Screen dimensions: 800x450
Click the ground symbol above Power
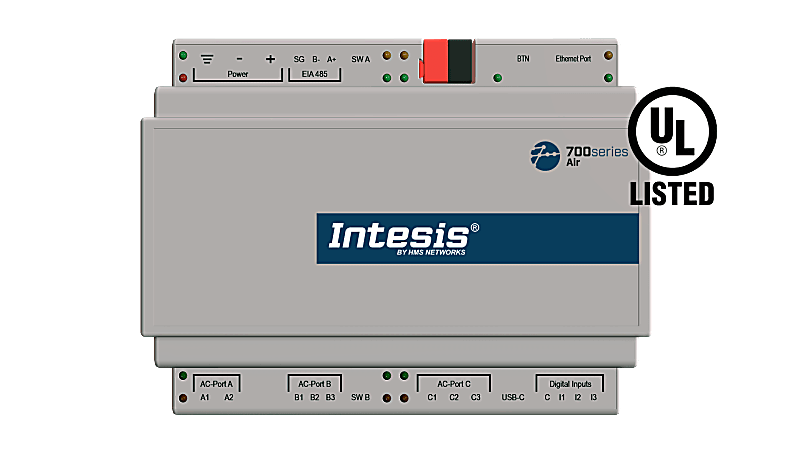click(x=207, y=60)
